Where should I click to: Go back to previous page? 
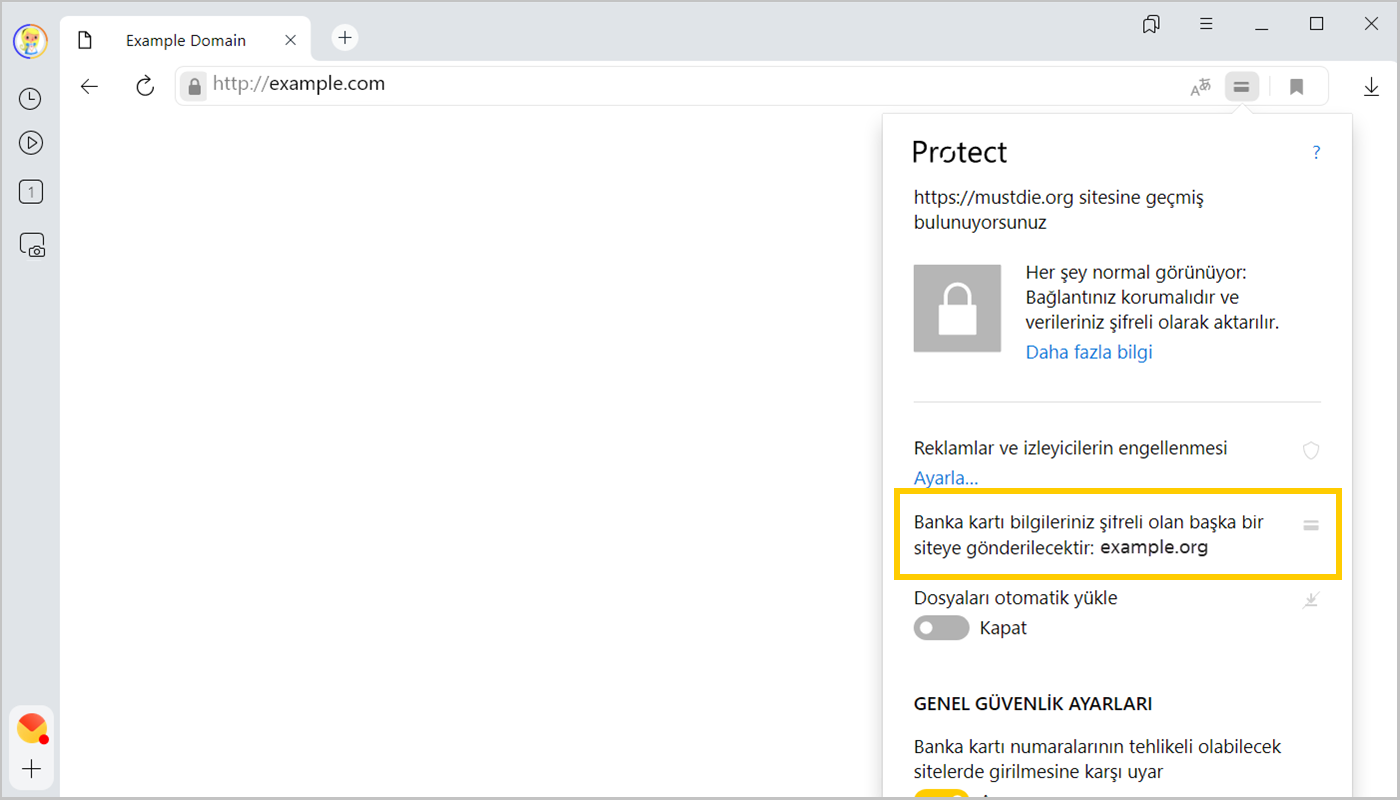[90, 86]
